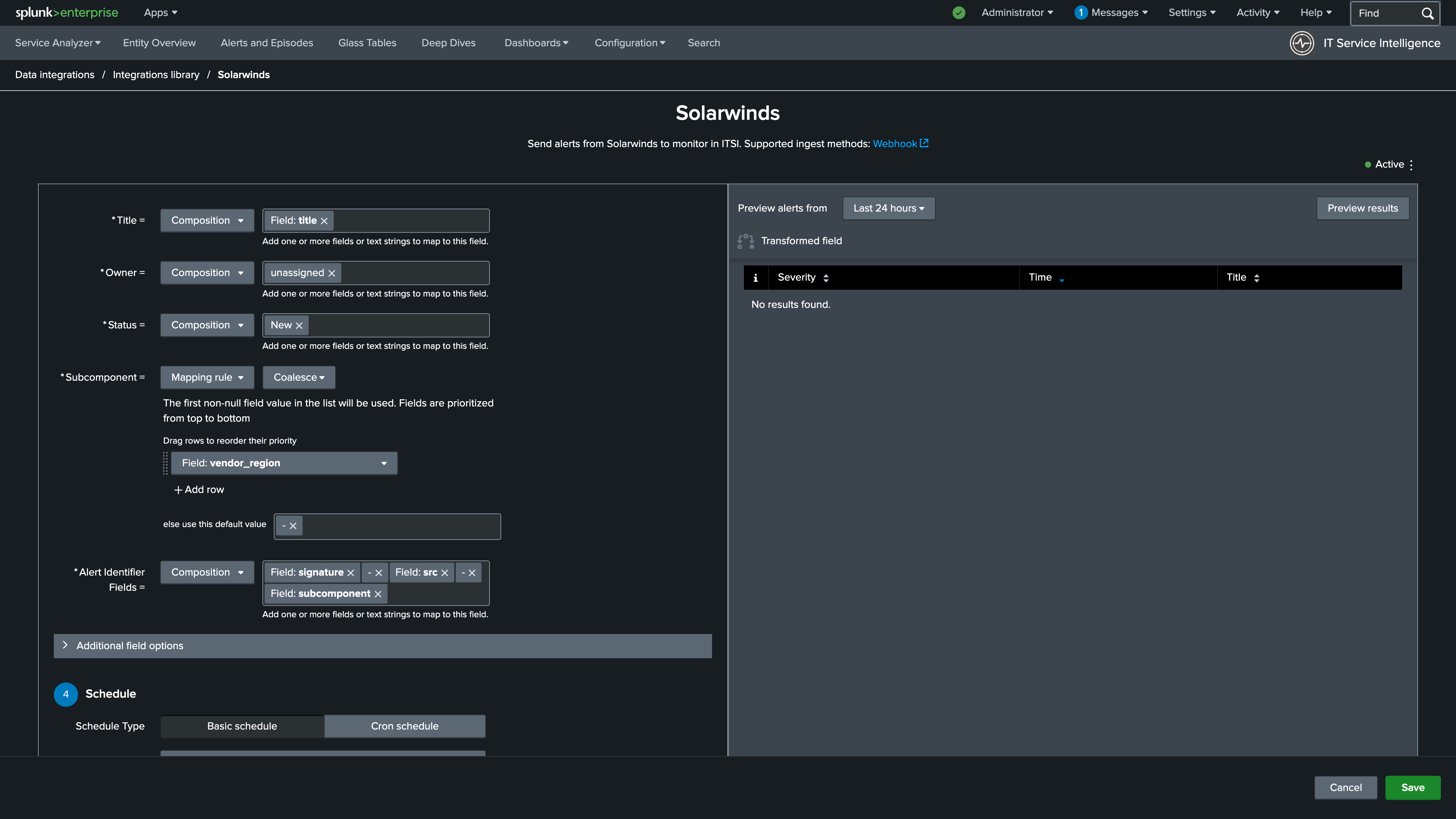
Task: Click the Preview results button
Action: [1363, 209]
